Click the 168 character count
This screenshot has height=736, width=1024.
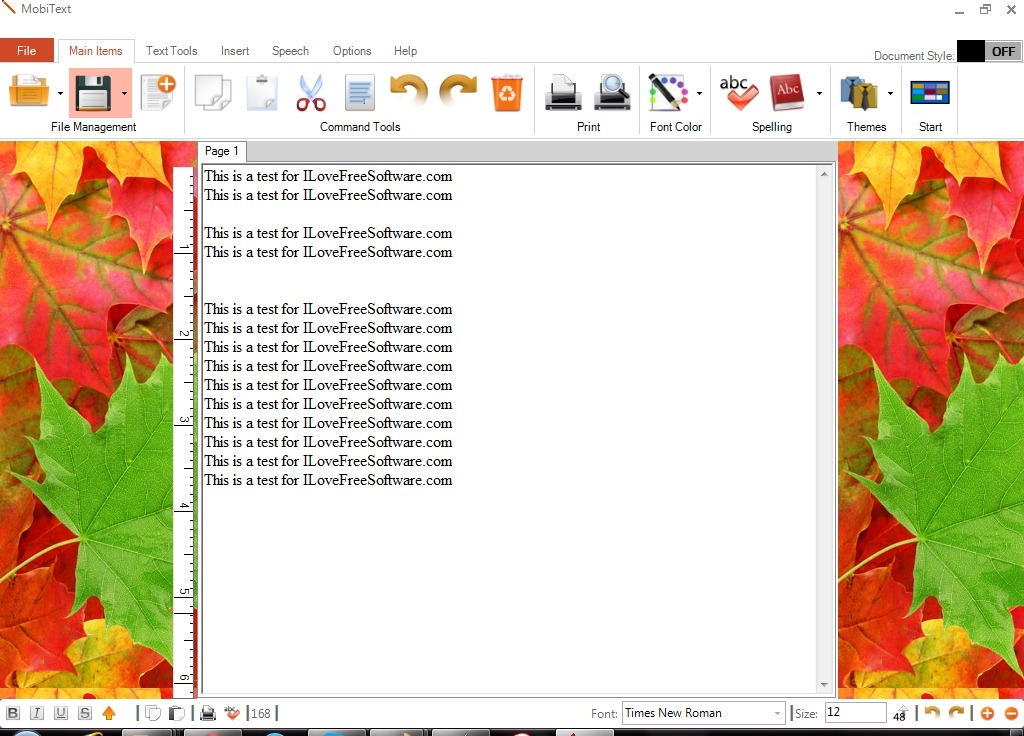click(x=261, y=713)
